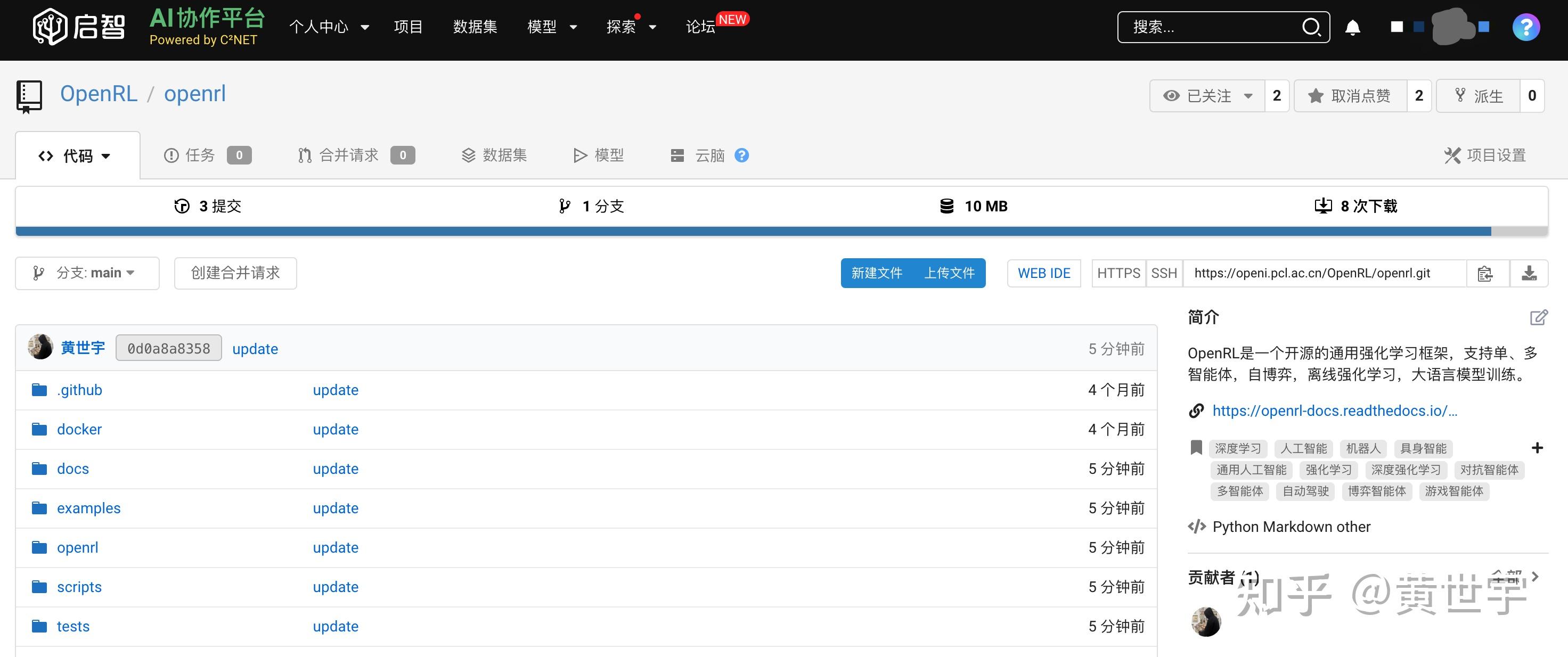This screenshot has width=1568, height=657.
Task: Unstar the repo via 取消点赞
Action: pos(1350,95)
